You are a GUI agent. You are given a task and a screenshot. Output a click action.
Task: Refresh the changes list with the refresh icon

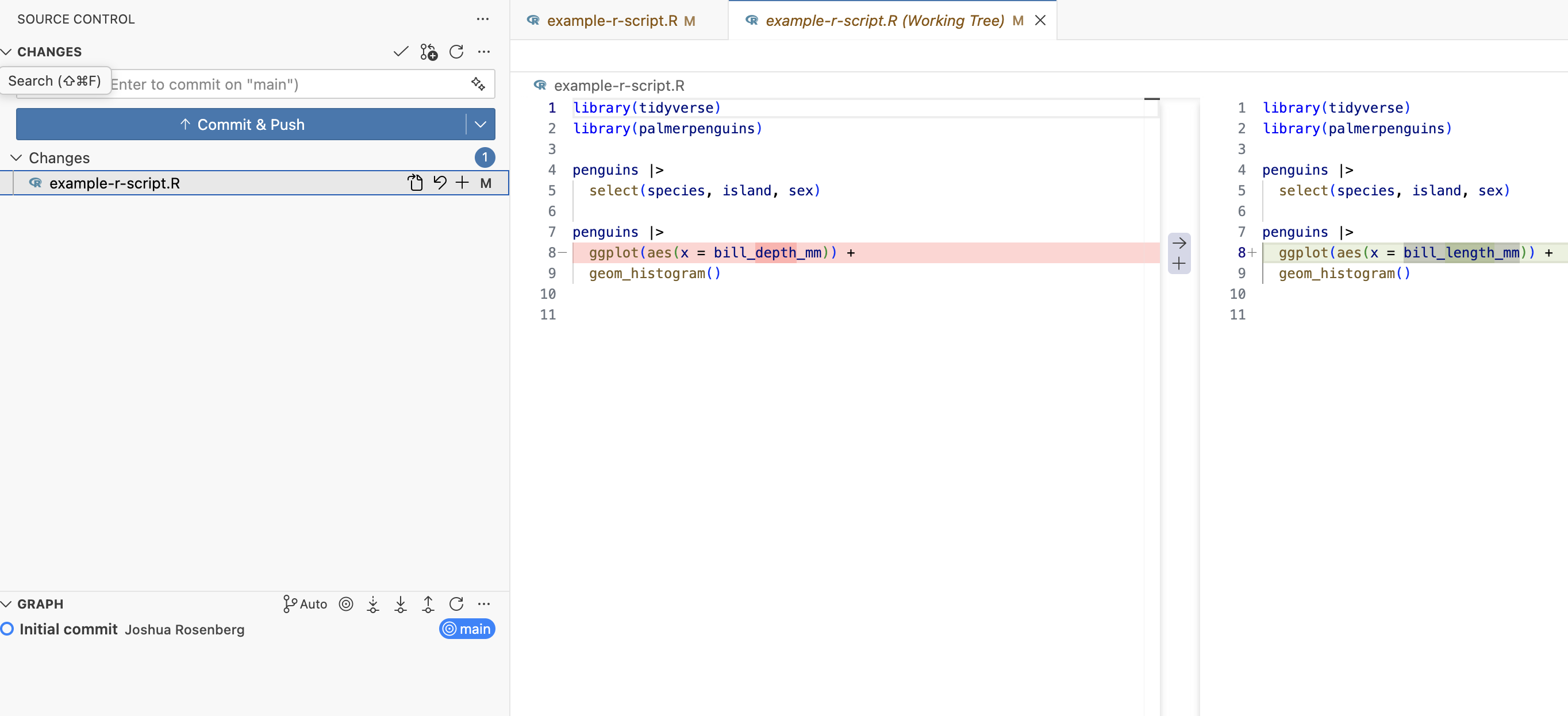coord(456,52)
